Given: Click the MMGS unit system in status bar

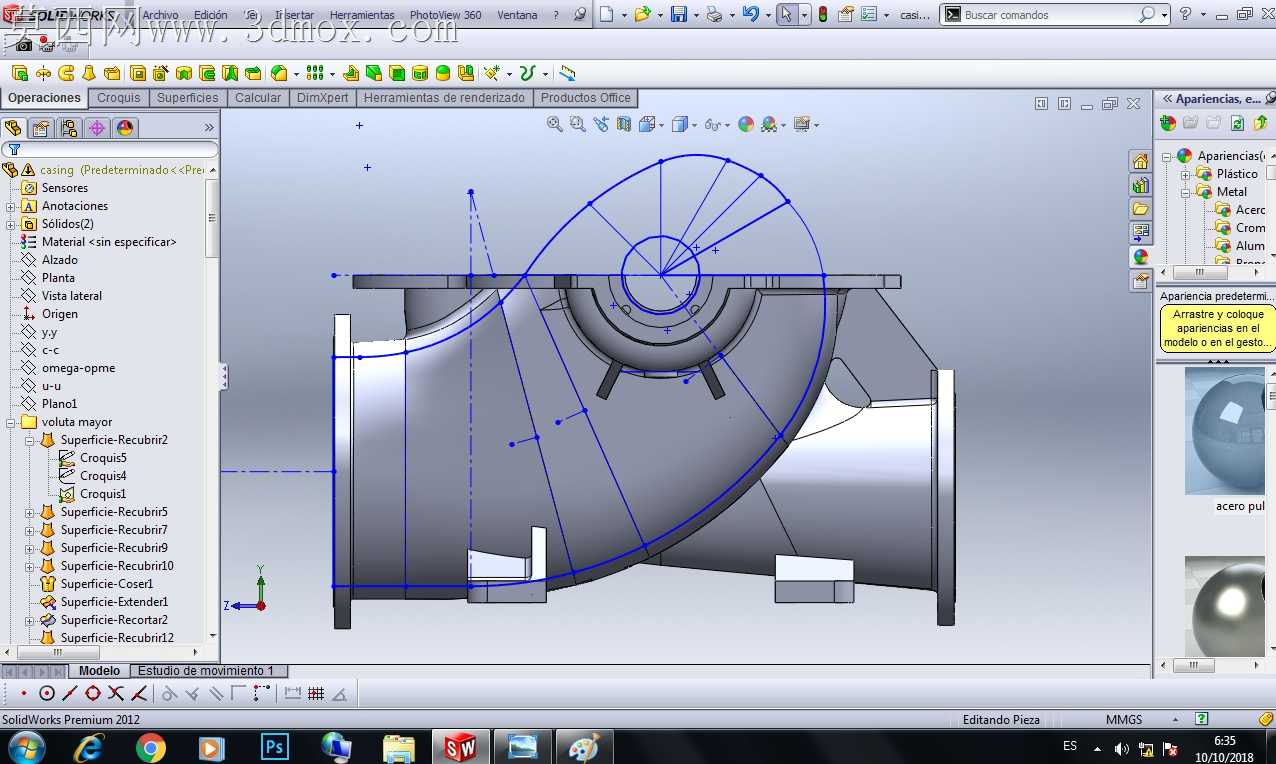Looking at the screenshot, I should 1124,720.
